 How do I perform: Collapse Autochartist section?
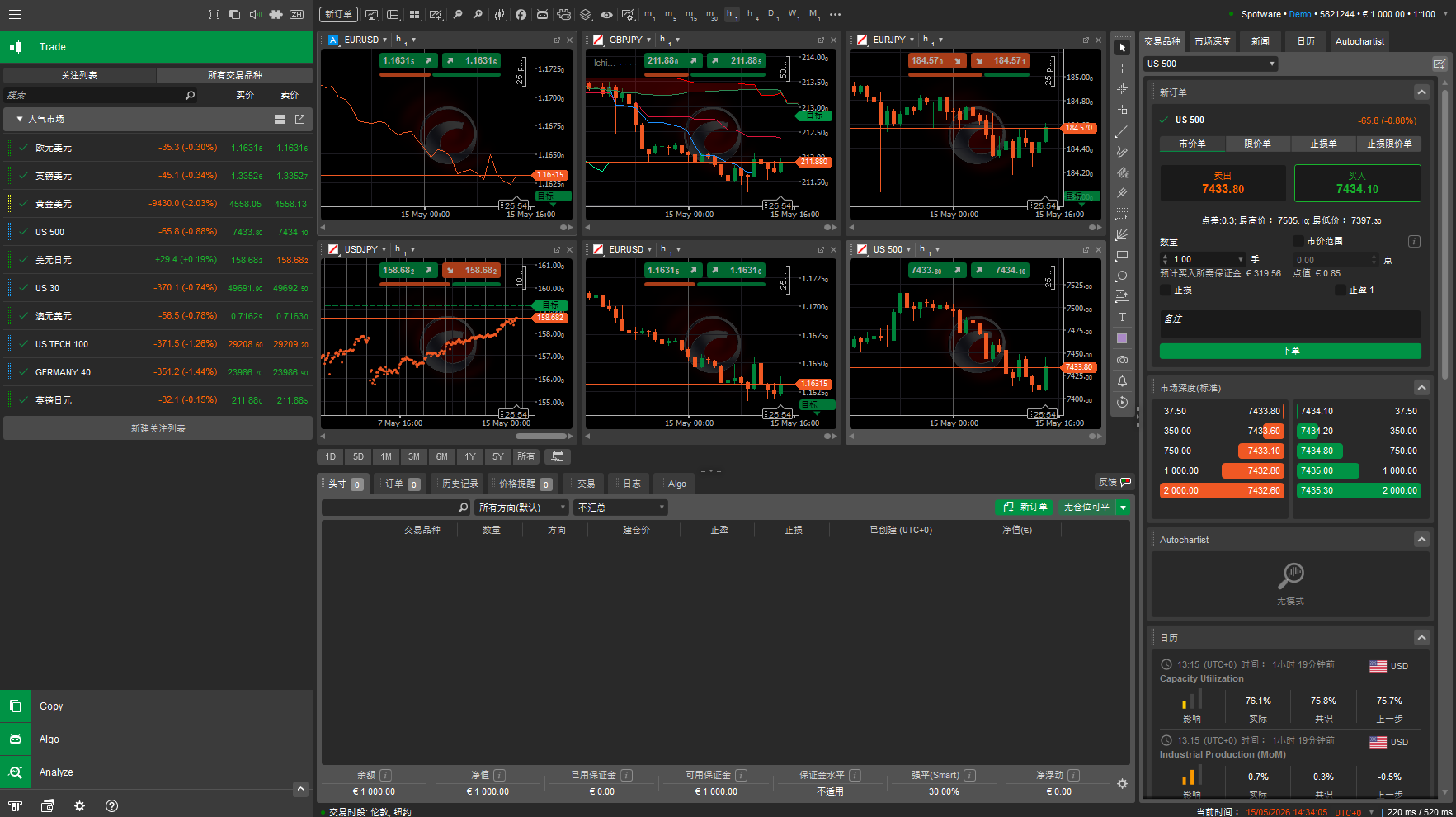point(1421,540)
